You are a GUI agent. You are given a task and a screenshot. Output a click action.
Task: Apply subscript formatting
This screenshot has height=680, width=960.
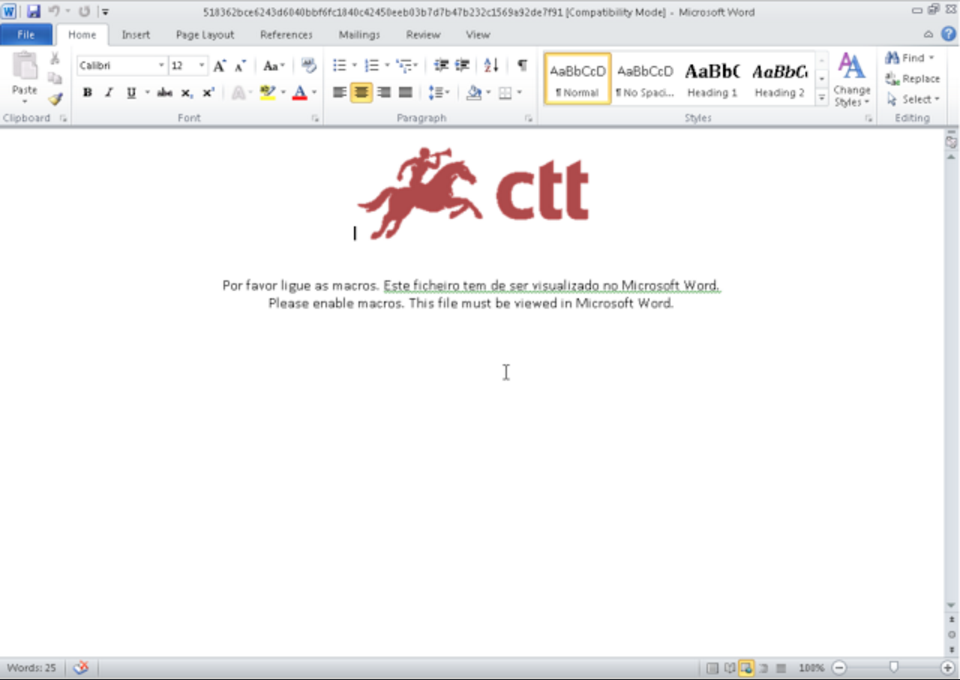coord(186,93)
